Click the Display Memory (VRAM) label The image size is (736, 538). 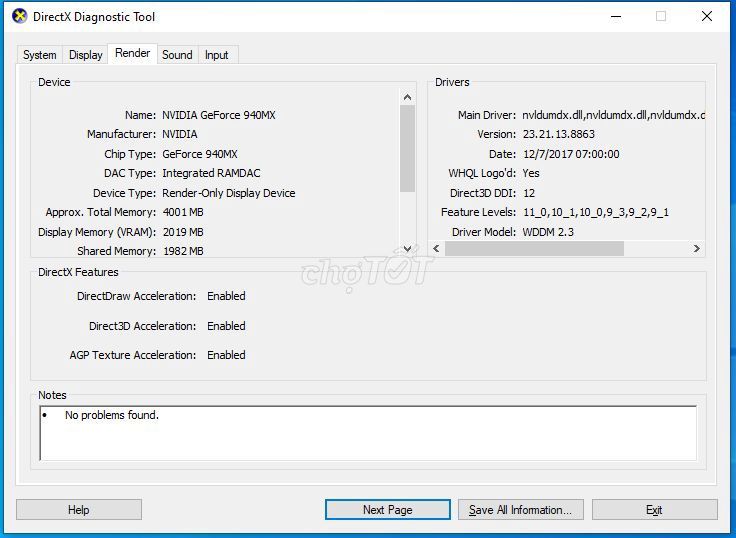tap(97, 232)
